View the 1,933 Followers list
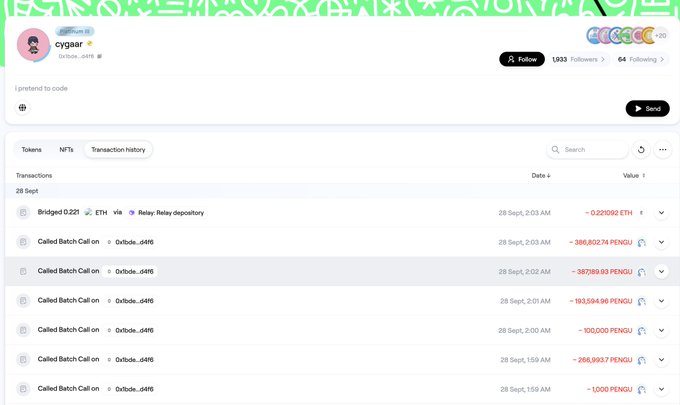Image resolution: width=680 pixels, height=405 pixels. (x=578, y=59)
